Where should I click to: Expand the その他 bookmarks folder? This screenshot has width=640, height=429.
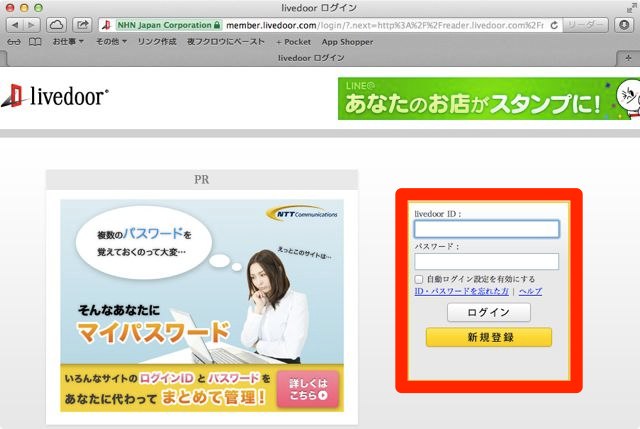[x=111, y=42]
